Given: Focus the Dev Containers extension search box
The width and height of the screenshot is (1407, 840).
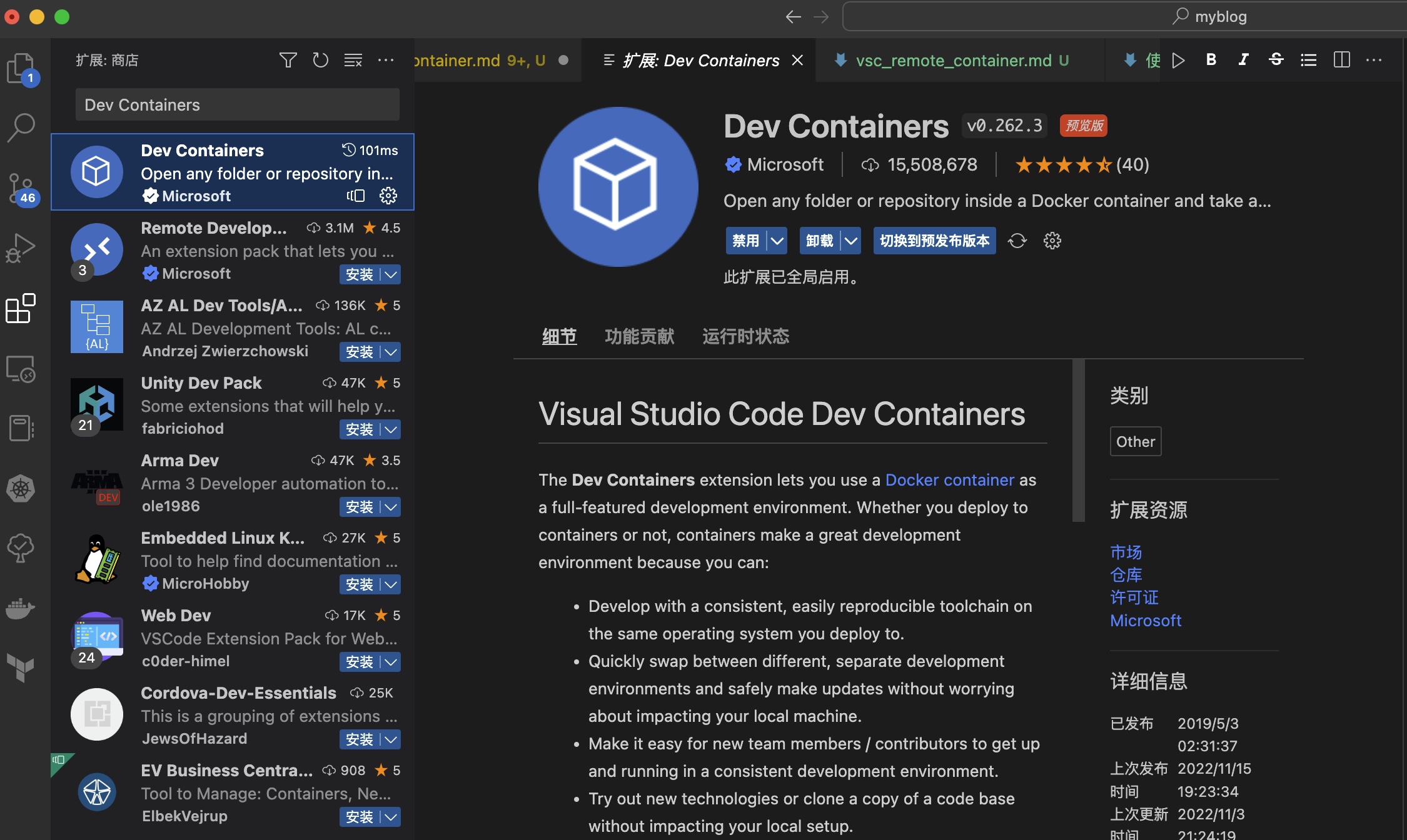Looking at the screenshot, I should point(238,104).
